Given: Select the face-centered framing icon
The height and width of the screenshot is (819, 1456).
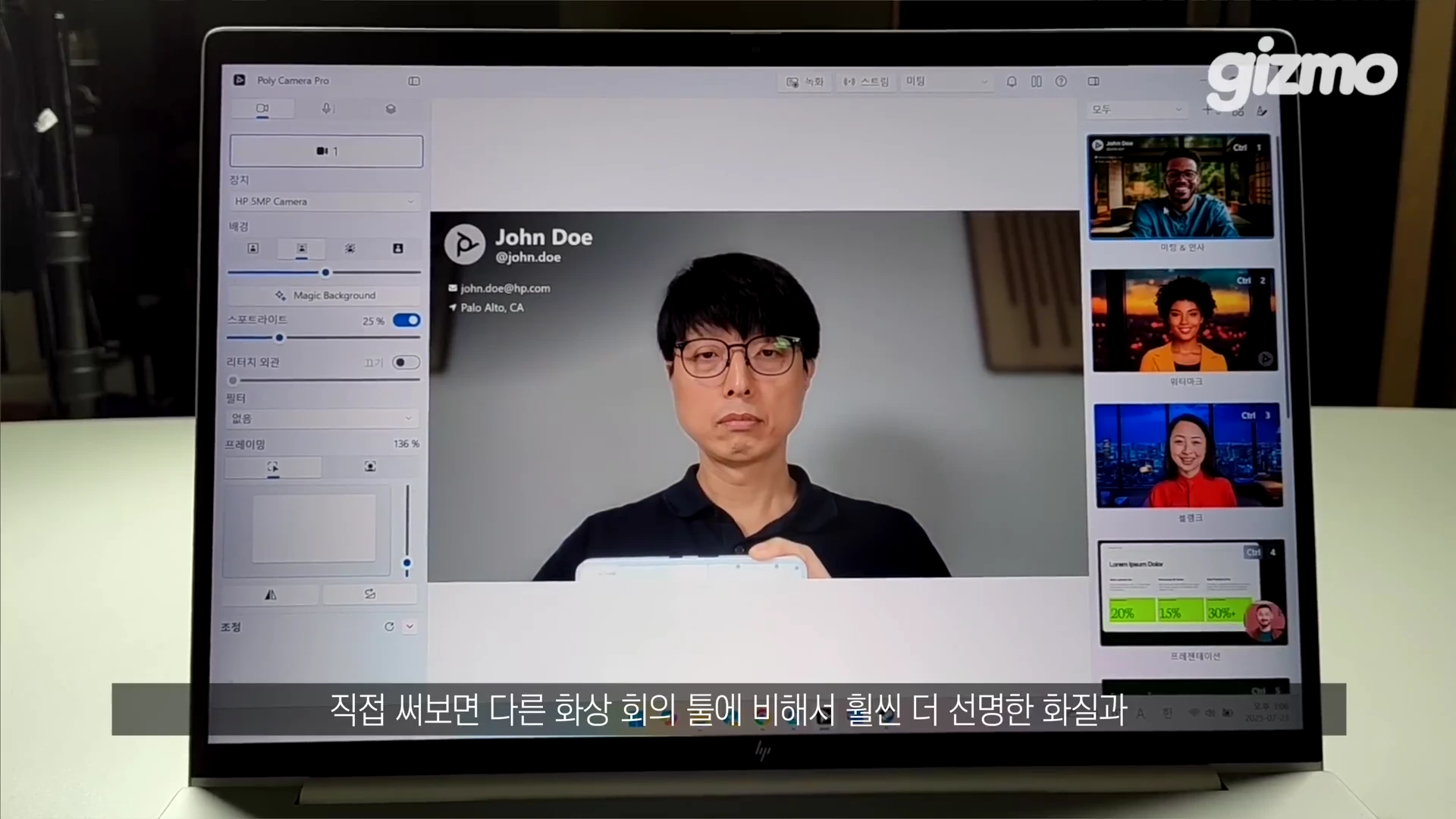Looking at the screenshot, I should click(x=370, y=467).
